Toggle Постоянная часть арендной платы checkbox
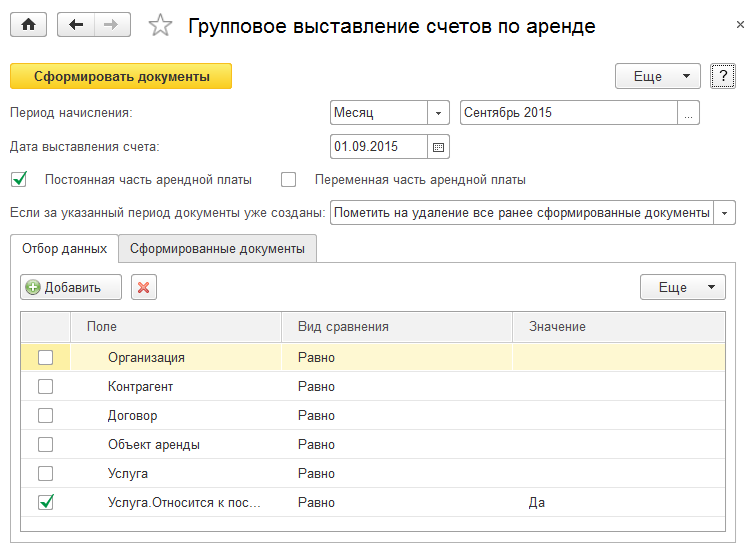 click(19, 179)
